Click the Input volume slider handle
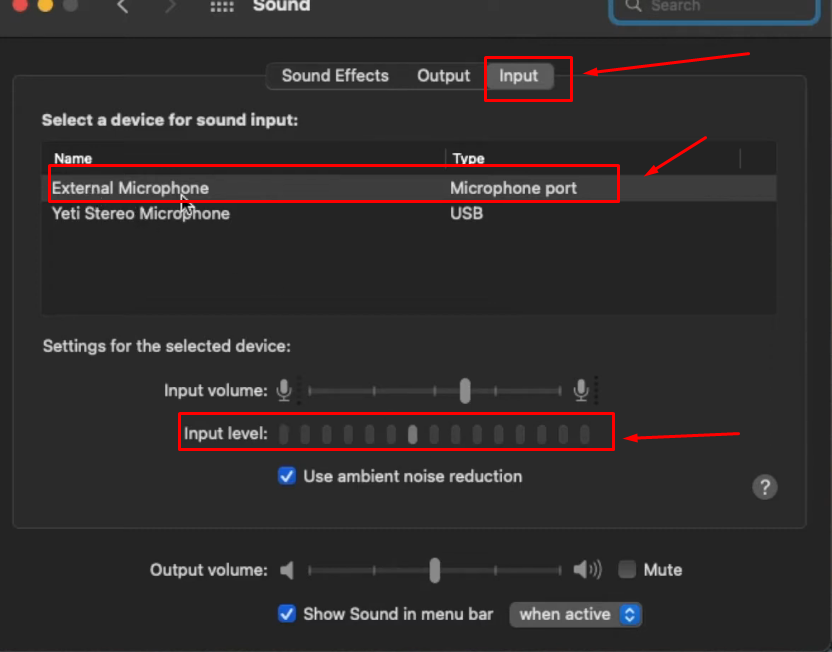 point(465,390)
